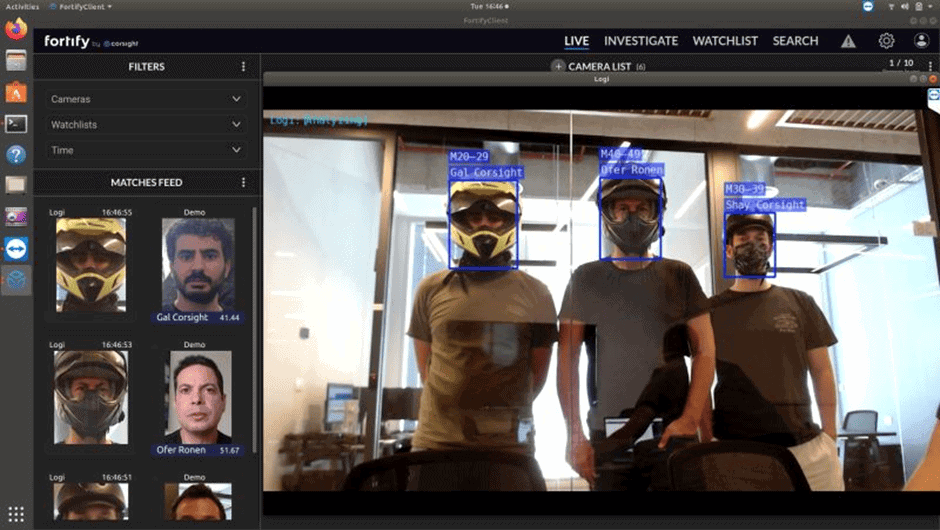Open Matches Feed three-dot menu
The height and width of the screenshot is (530, 940).
point(243,182)
